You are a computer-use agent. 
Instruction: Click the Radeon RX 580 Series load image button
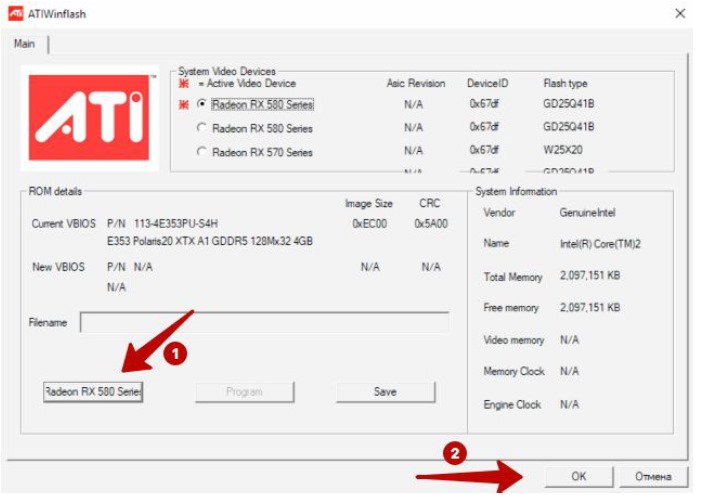click(x=93, y=392)
